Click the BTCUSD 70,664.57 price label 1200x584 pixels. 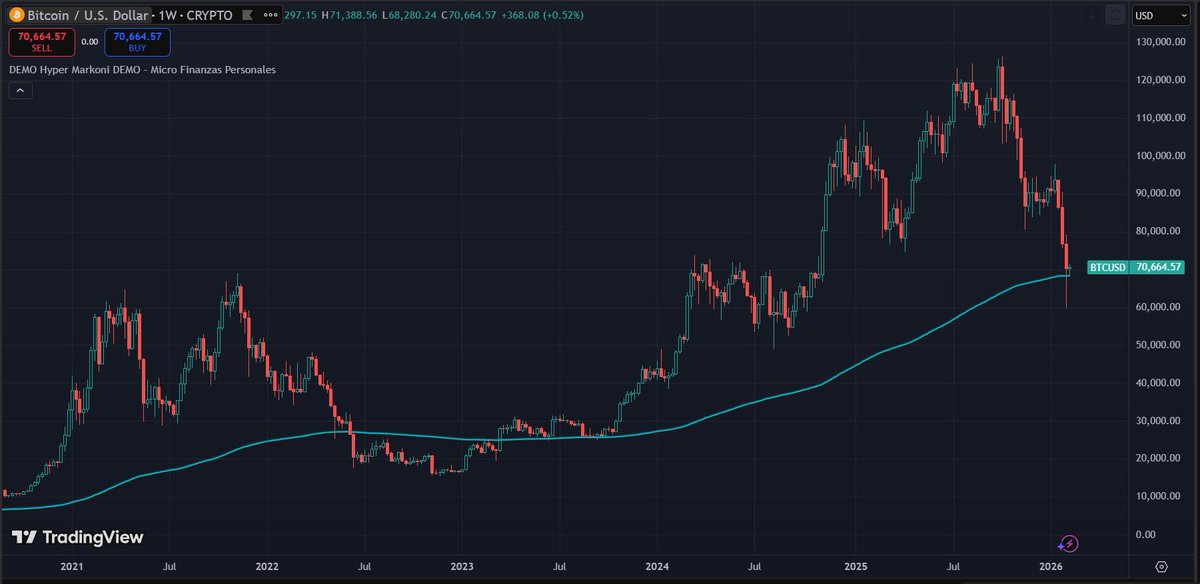(x=1136, y=267)
